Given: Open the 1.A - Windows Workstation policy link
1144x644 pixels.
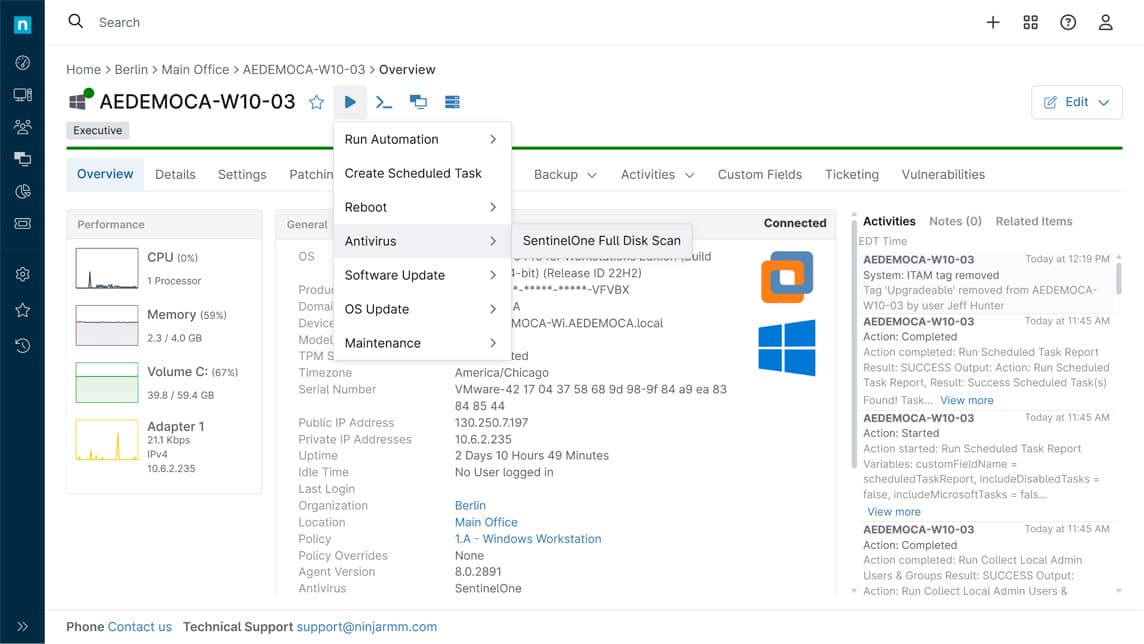Looking at the screenshot, I should pyautogui.click(x=528, y=539).
